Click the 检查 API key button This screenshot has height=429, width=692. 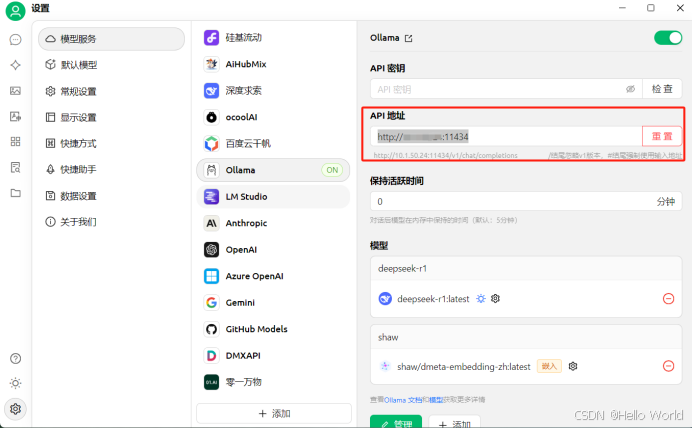662,89
